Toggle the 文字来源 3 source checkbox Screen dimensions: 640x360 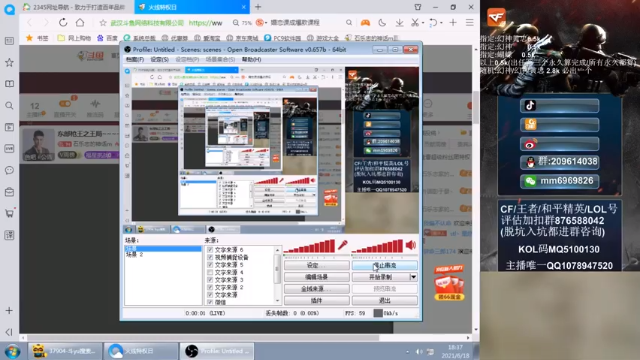pyautogui.click(x=210, y=280)
